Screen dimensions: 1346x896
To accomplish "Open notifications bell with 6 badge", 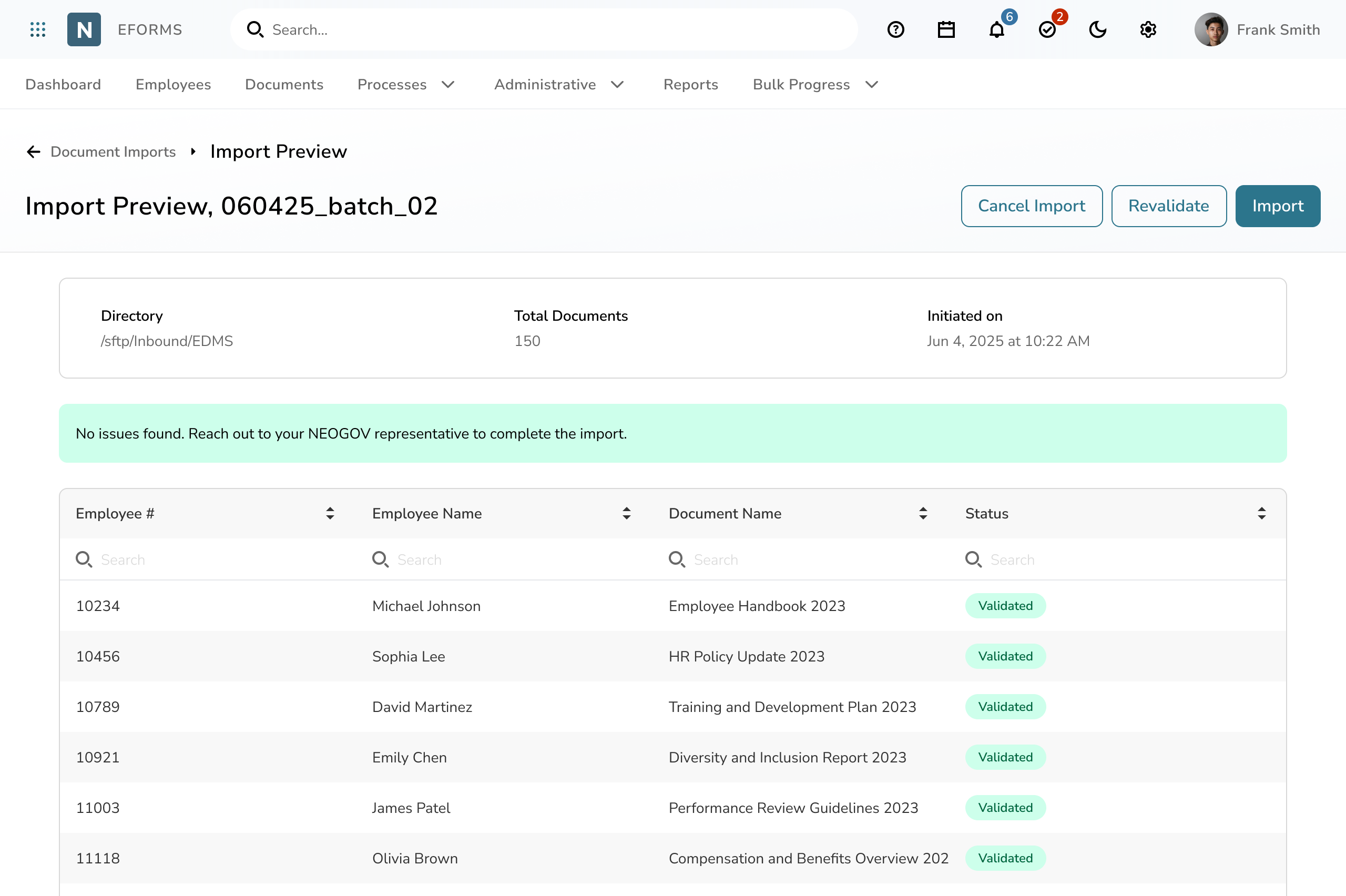I will click(x=997, y=30).
